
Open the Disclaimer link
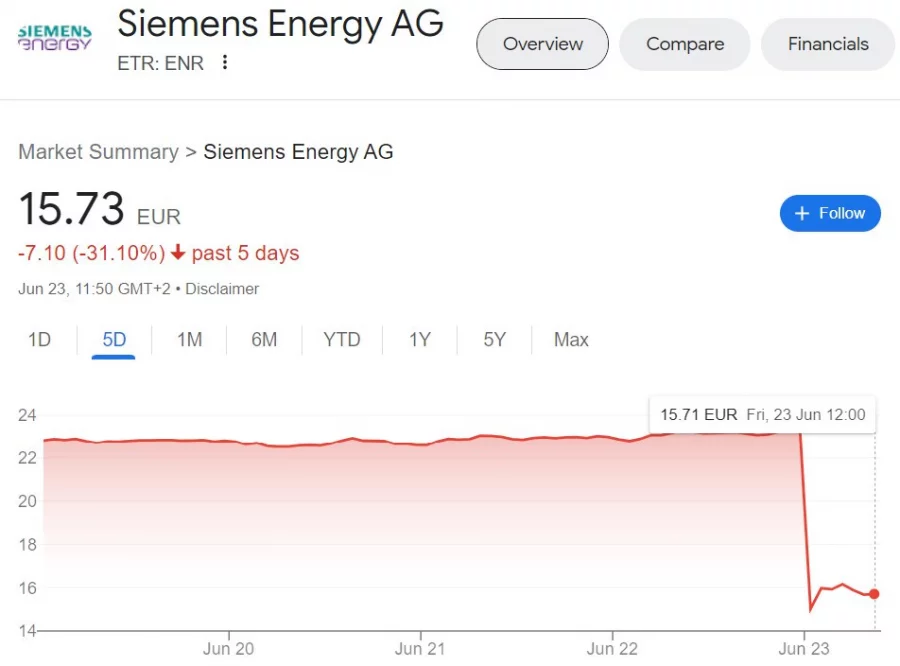pyautogui.click(x=222, y=289)
